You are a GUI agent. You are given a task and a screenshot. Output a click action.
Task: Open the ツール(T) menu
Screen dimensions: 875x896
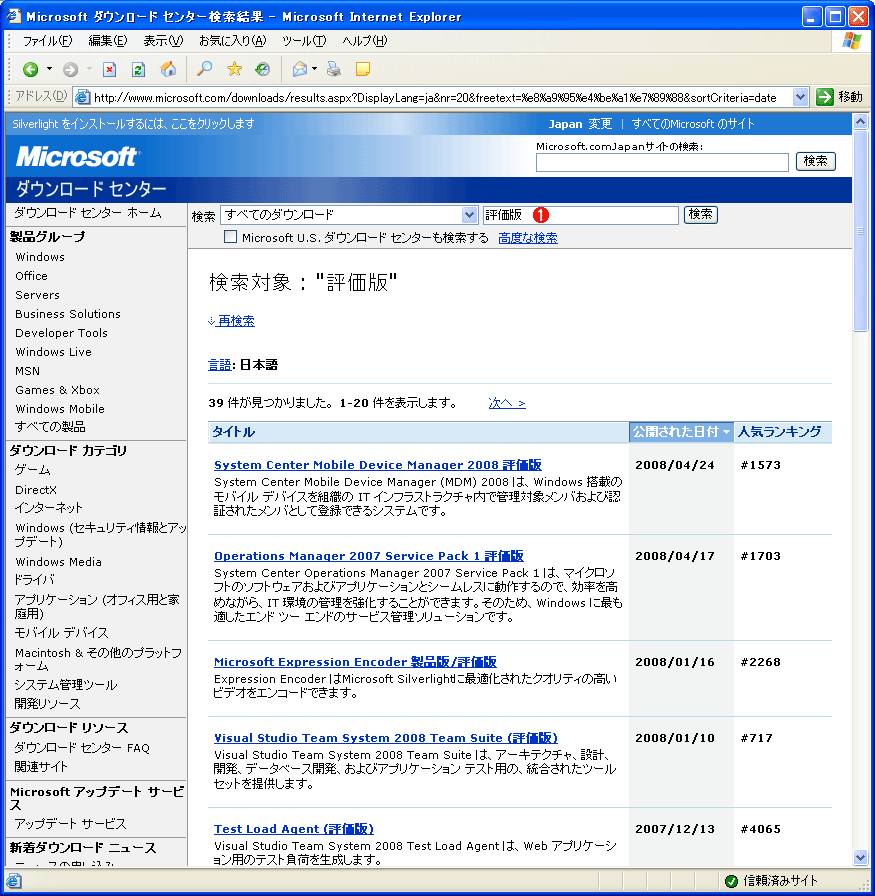click(x=304, y=41)
